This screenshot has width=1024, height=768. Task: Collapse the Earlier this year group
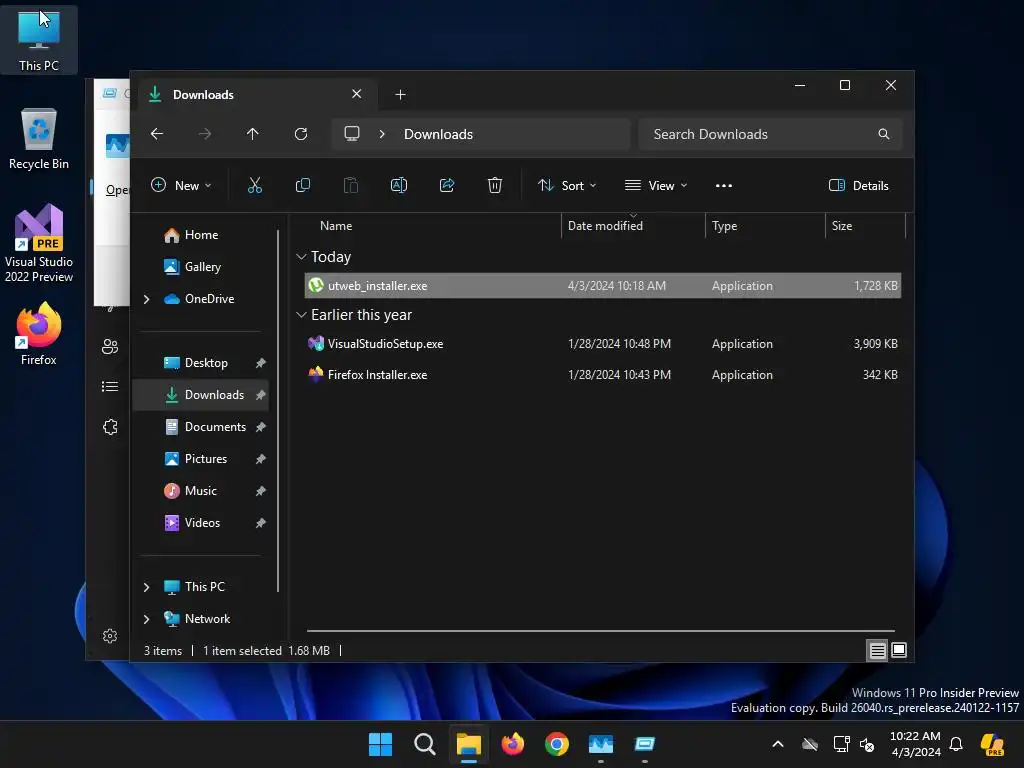tap(301, 315)
